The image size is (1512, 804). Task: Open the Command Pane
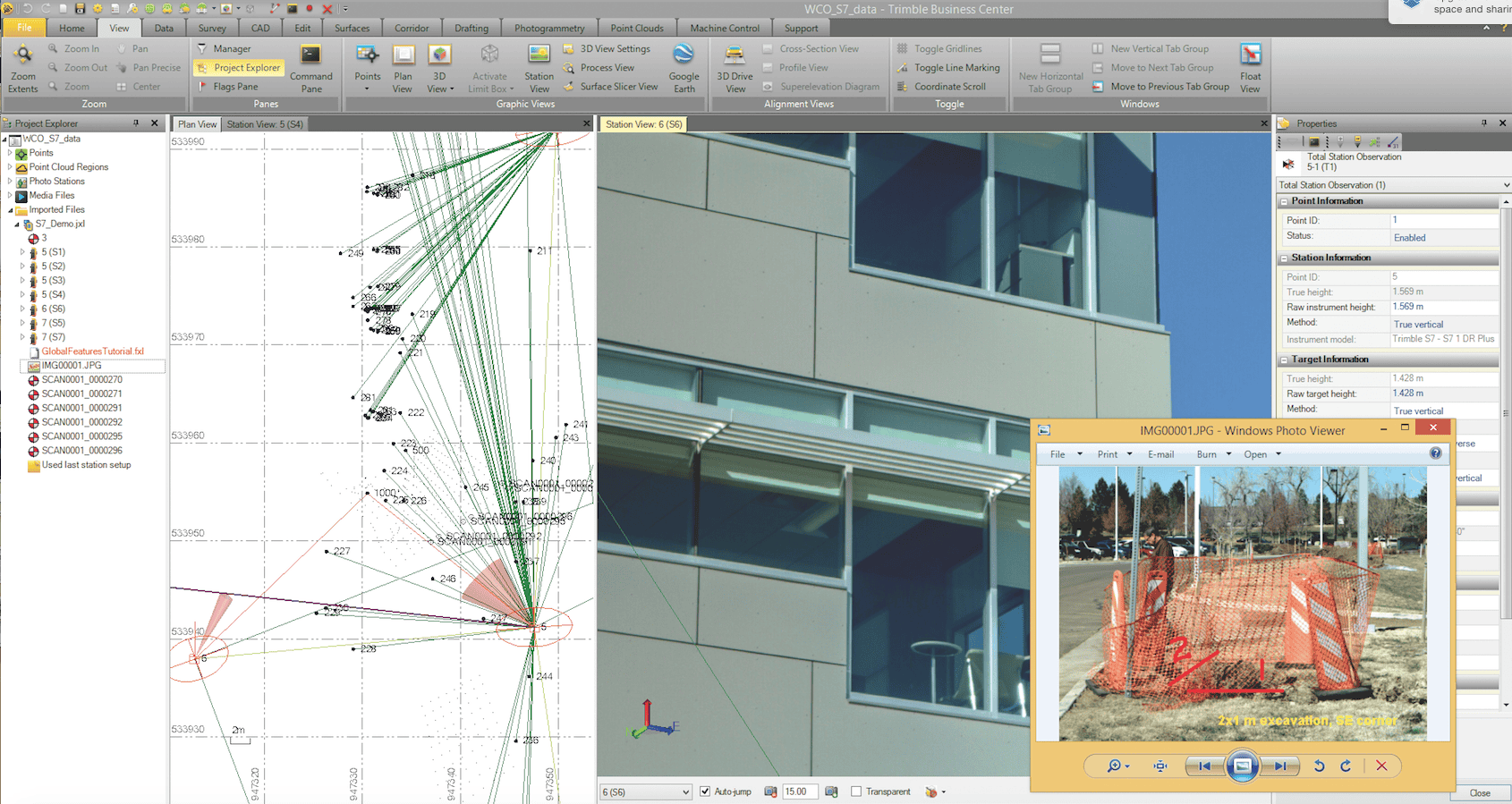tap(311, 68)
